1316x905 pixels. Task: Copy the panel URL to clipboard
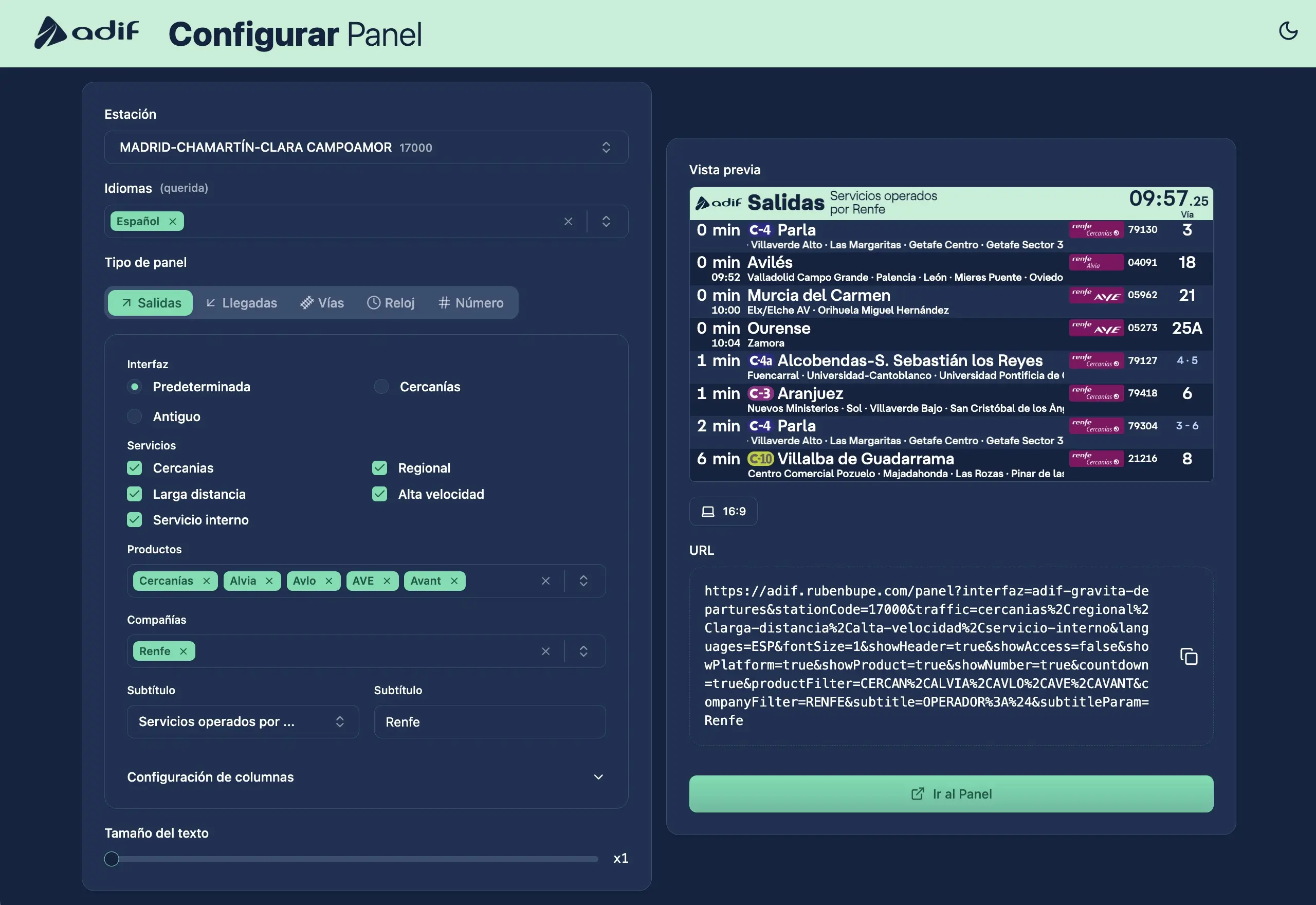1189,656
